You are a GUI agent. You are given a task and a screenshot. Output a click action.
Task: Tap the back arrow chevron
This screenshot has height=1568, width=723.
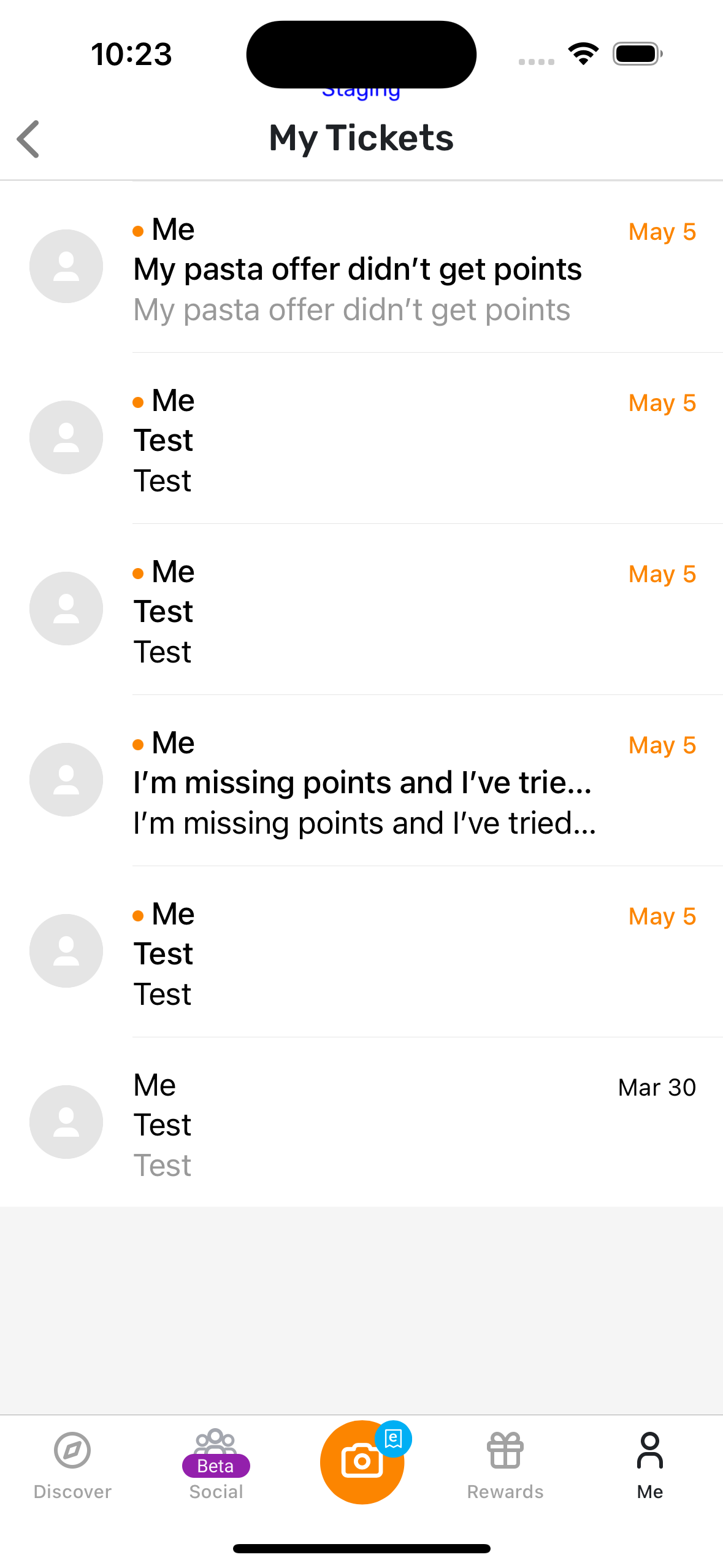(28, 139)
